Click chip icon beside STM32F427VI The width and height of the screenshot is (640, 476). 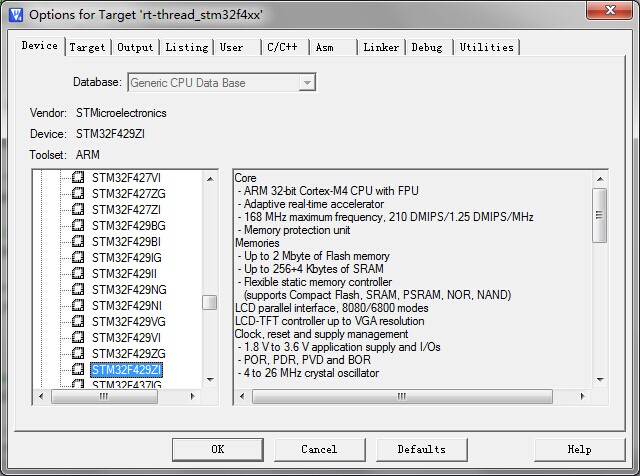[x=78, y=177]
